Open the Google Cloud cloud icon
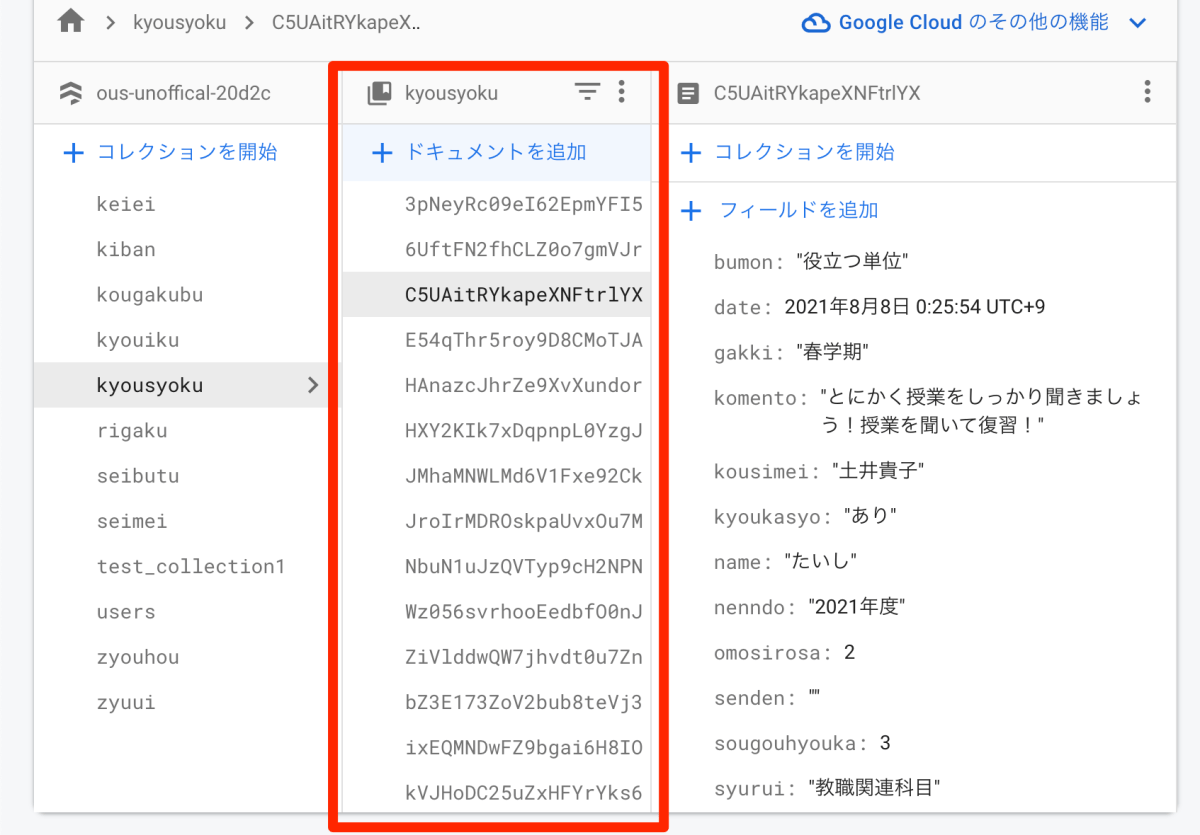1200x835 pixels. tap(817, 22)
